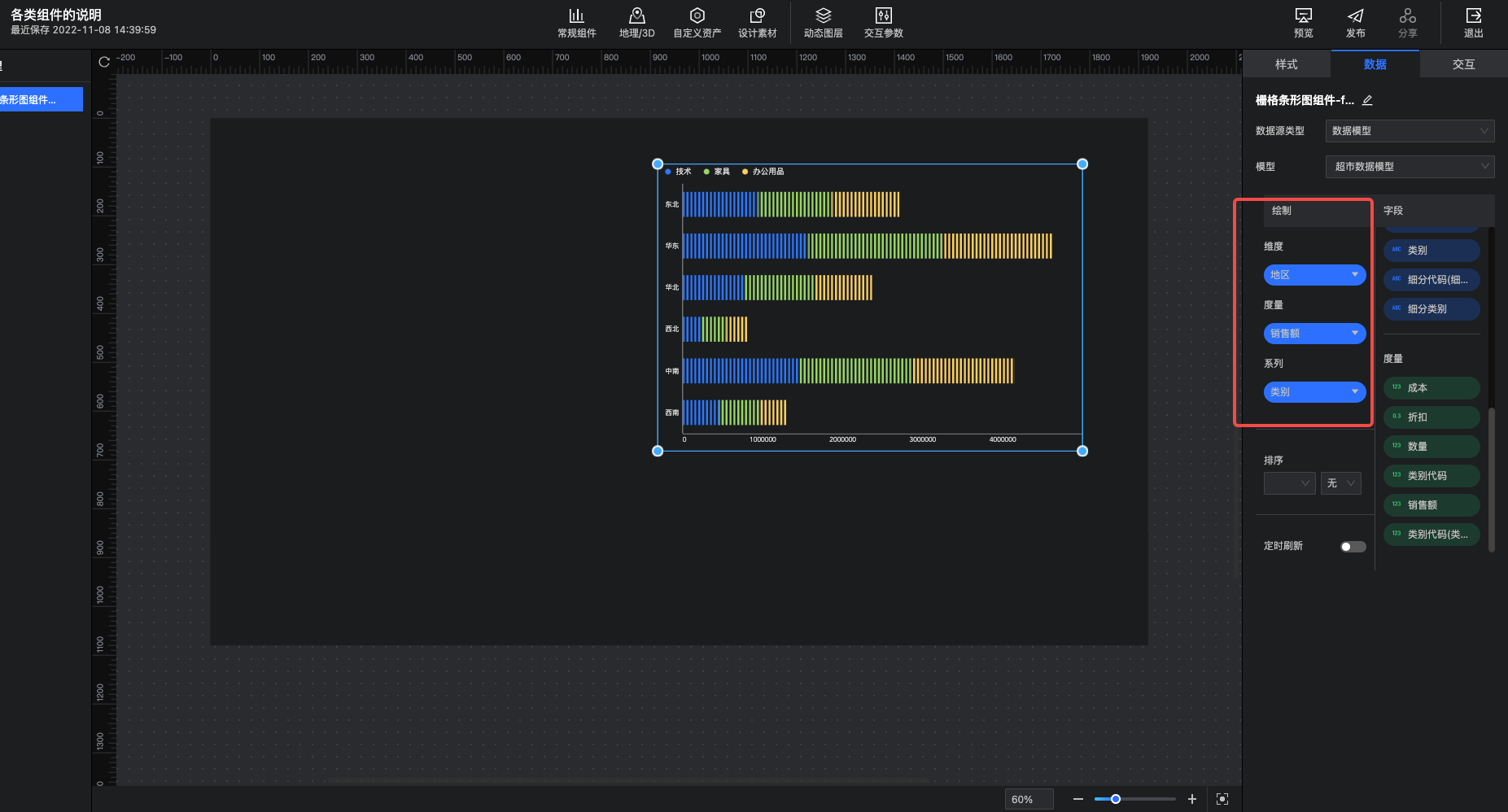Open the 模型 超市数据模型 dropdown
The image size is (1508, 812).
pos(1410,167)
